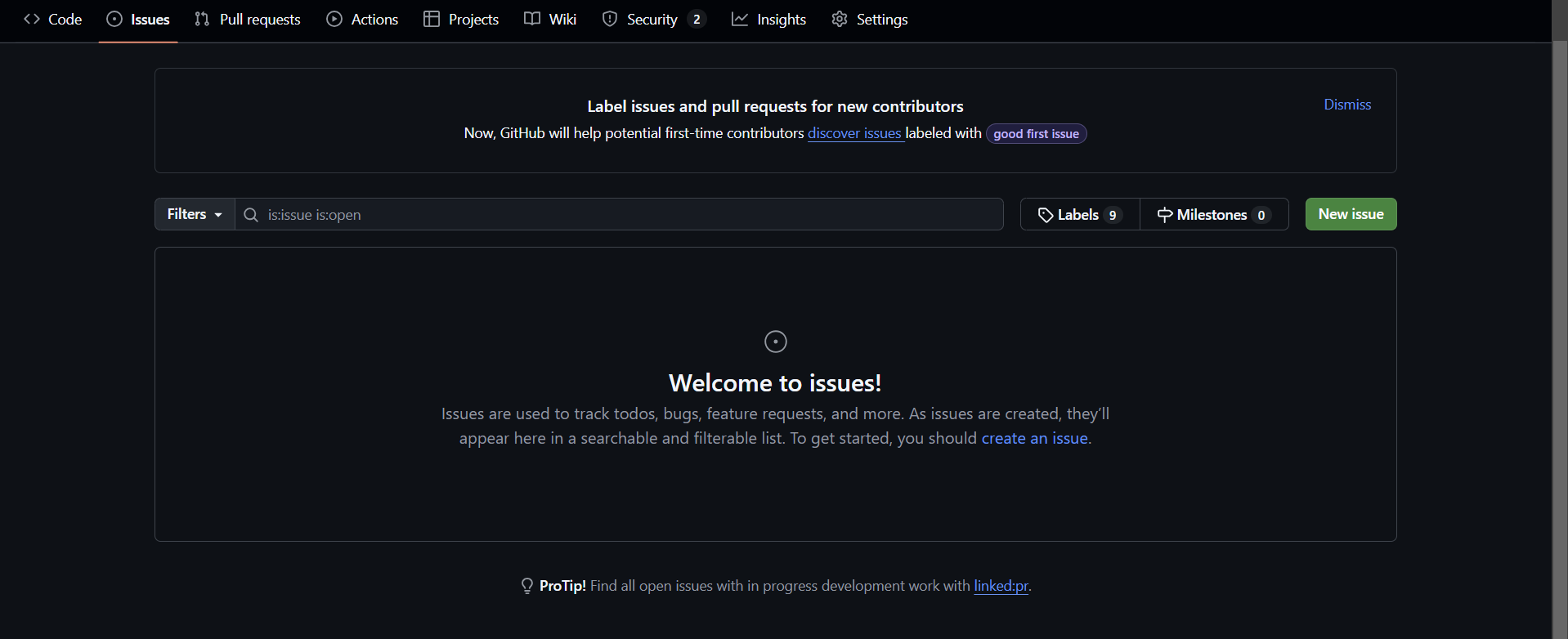The image size is (1568, 639).
Task: Click the Welcome to issues! heading
Action: 775,382
